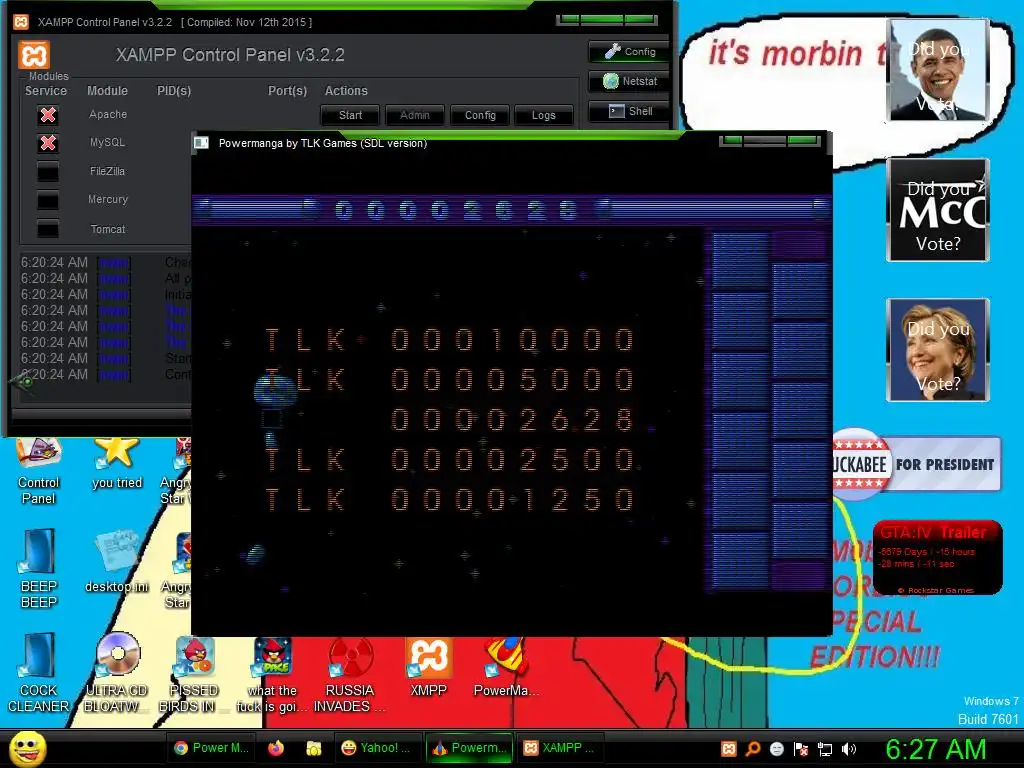The image size is (1024, 768).
Task: Open the XAMPP Shell
Action: tap(629, 111)
